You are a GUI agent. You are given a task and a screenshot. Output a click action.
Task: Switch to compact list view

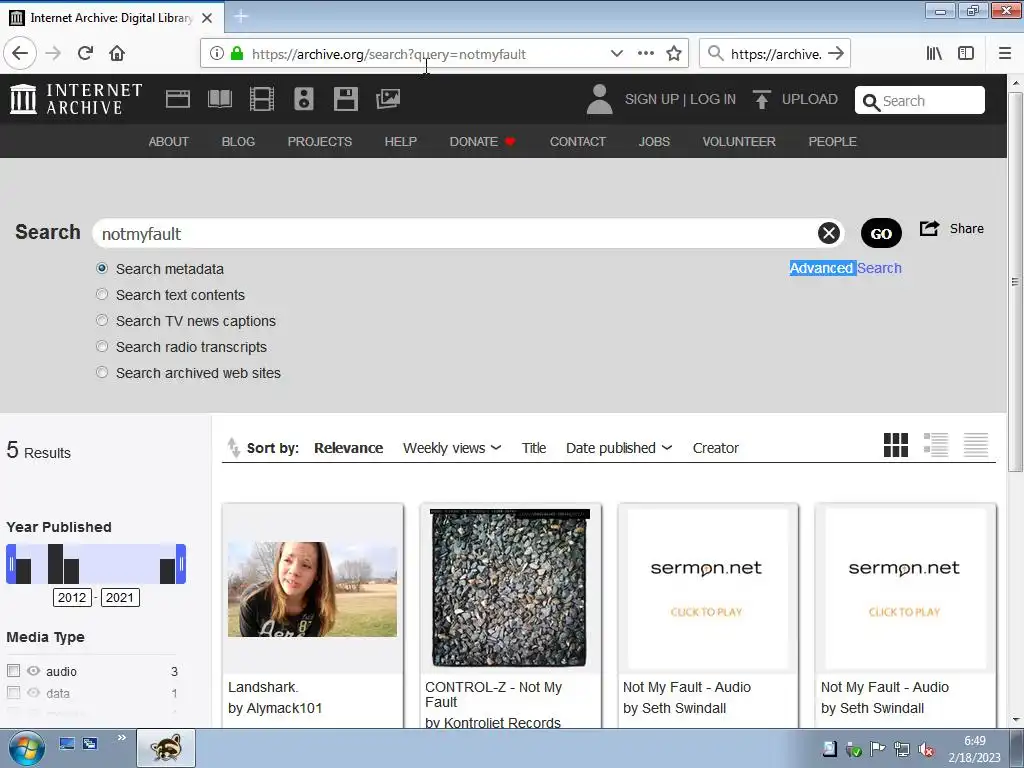pos(976,445)
